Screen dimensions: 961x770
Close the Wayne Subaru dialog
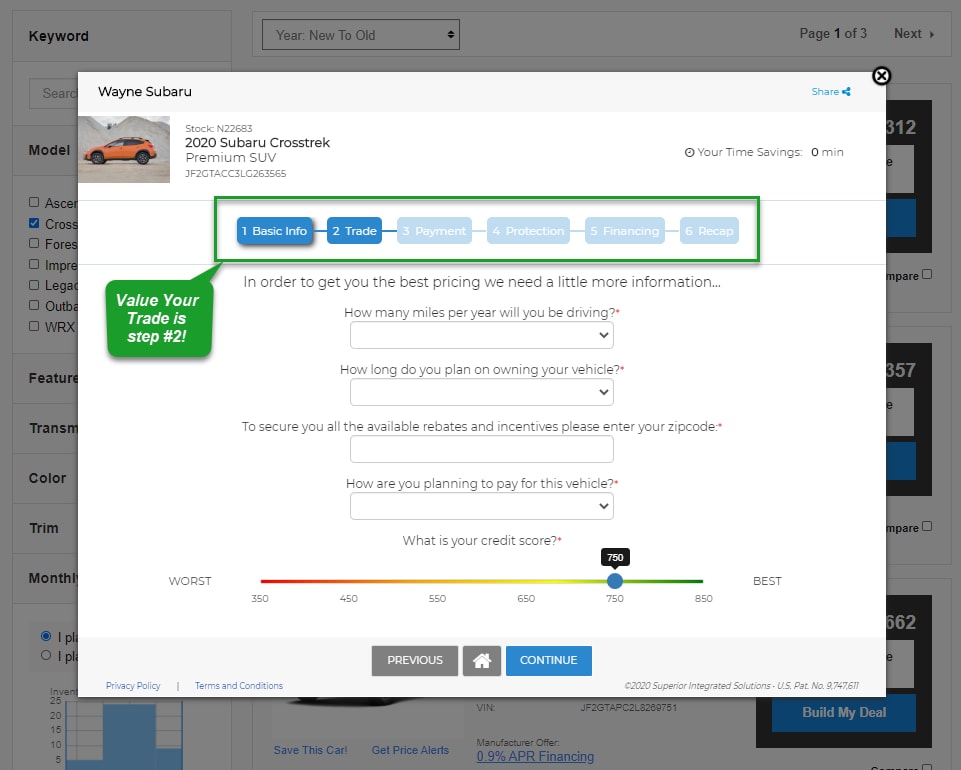pyautogui.click(x=881, y=76)
